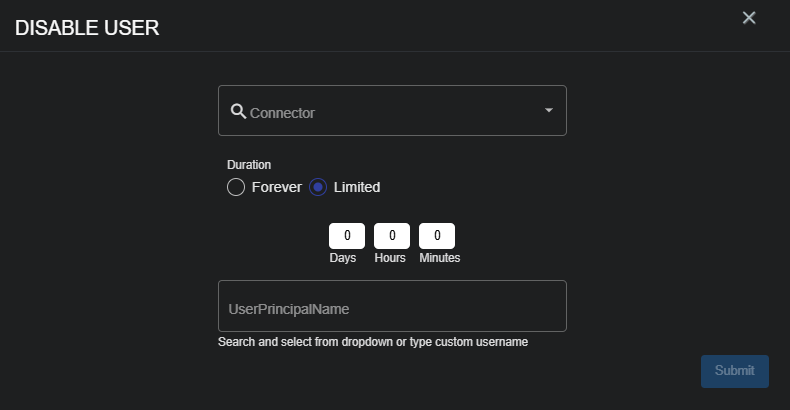The image size is (790, 410).
Task: Expand the Connector dropdown arrow
Action: tap(548, 110)
